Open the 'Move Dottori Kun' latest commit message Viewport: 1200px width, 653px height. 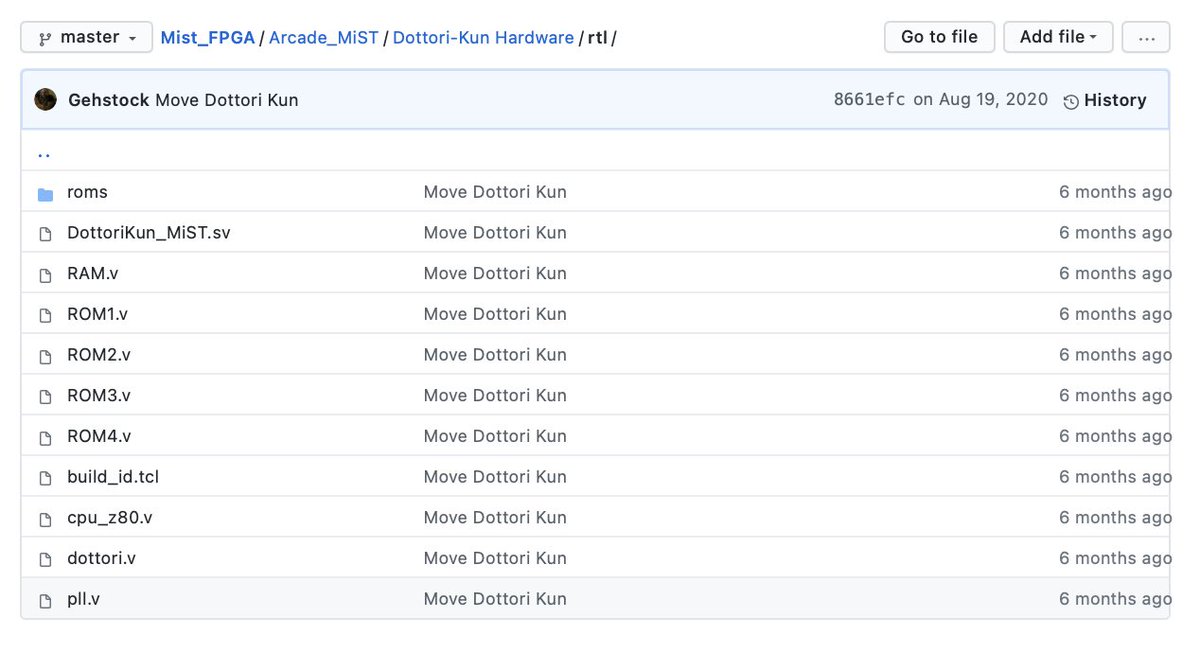click(226, 100)
